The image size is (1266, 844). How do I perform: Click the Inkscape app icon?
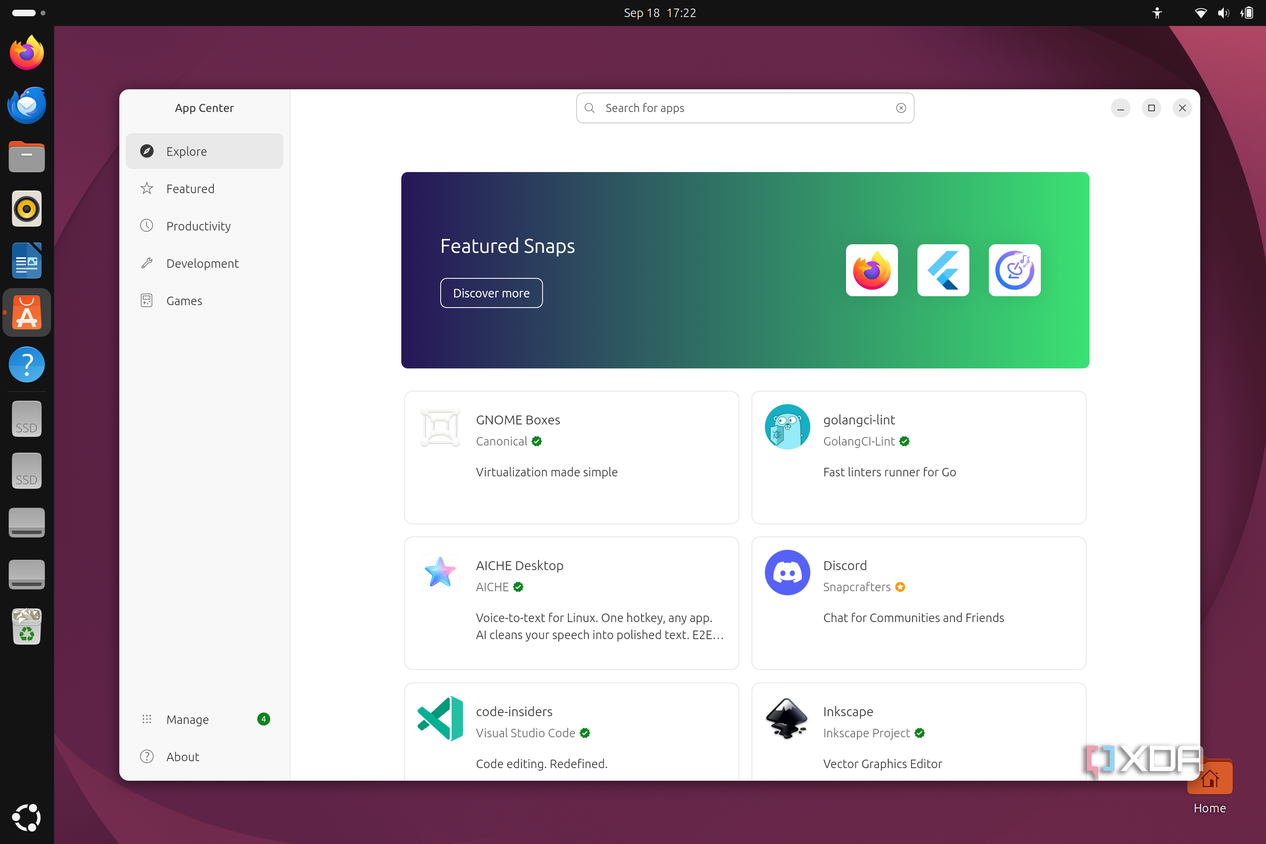point(787,719)
